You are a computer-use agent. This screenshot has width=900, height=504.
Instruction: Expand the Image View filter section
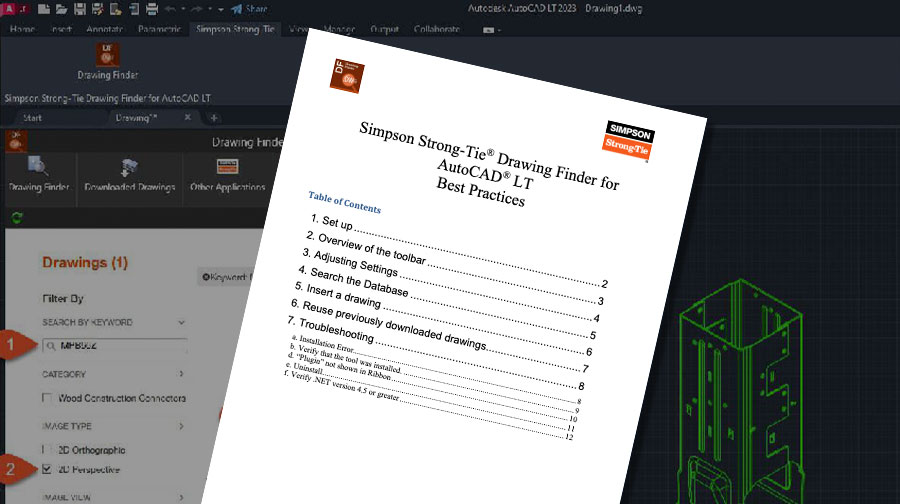(181, 497)
